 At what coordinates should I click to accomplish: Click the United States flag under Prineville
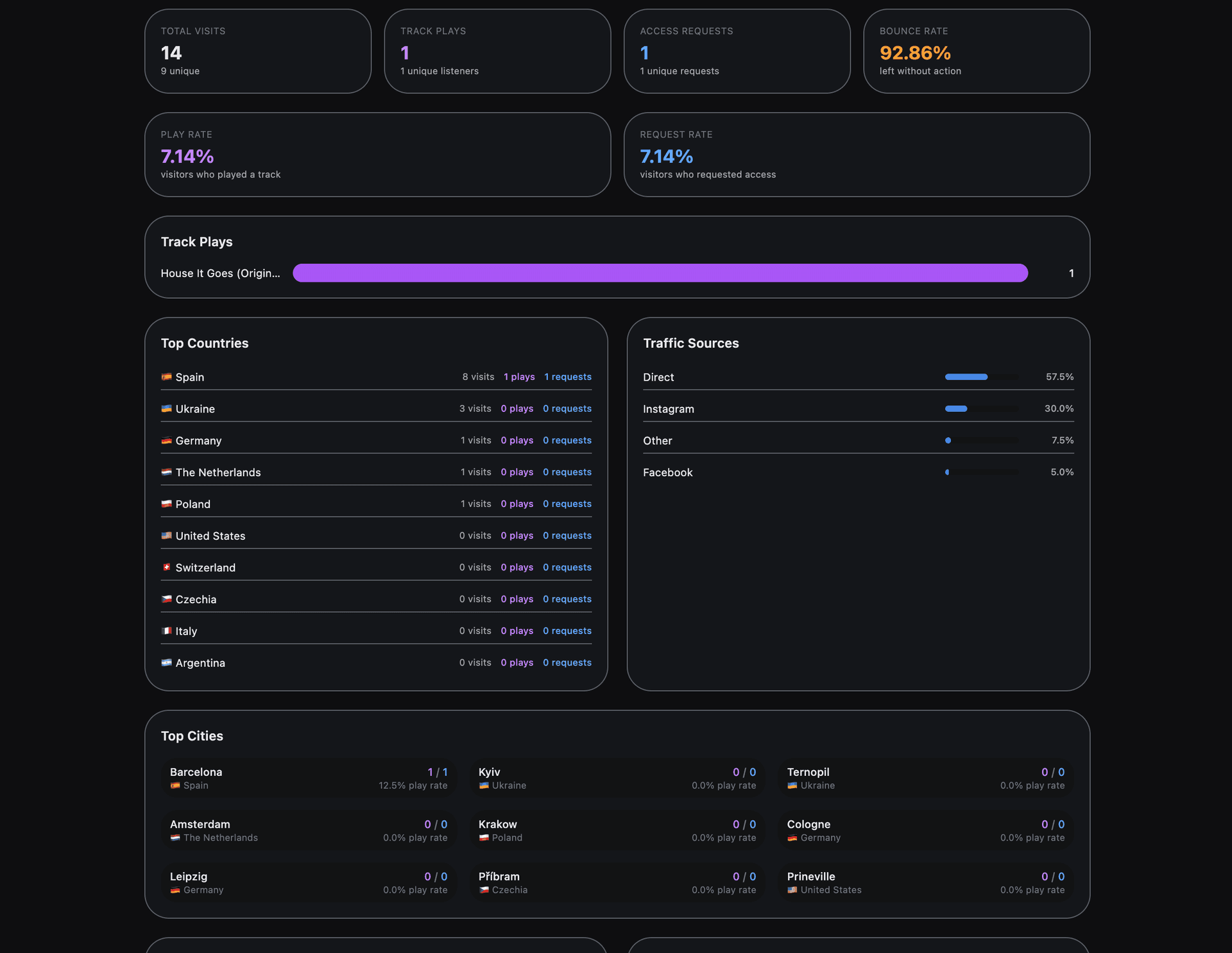tap(792, 890)
